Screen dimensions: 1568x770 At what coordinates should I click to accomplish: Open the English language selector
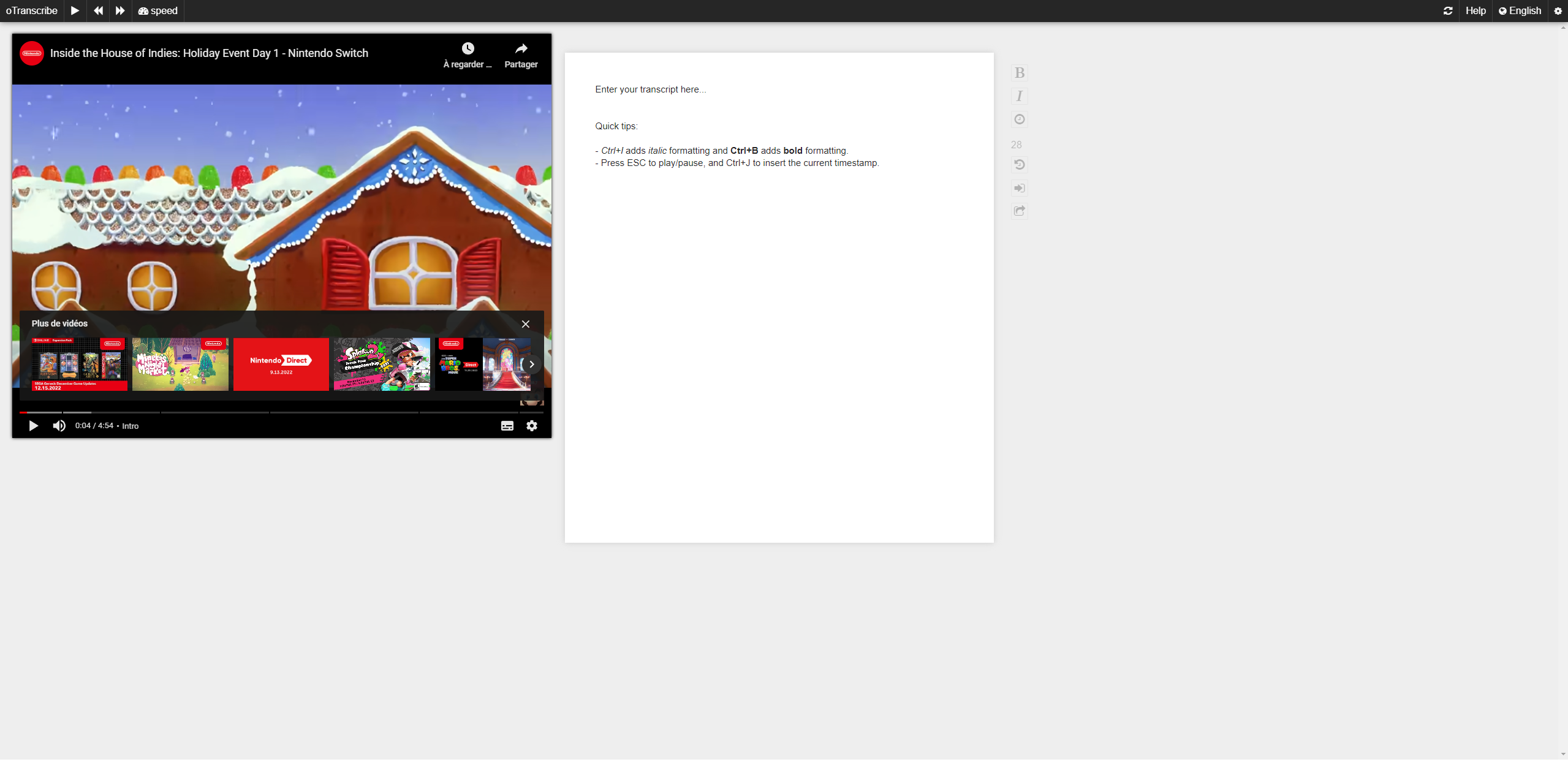click(1520, 11)
